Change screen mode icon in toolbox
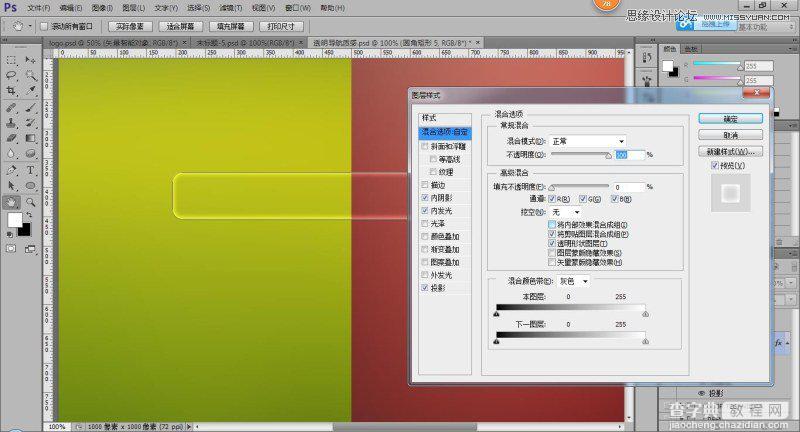This screenshot has height=432, width=800. click(x=31, y=249)
